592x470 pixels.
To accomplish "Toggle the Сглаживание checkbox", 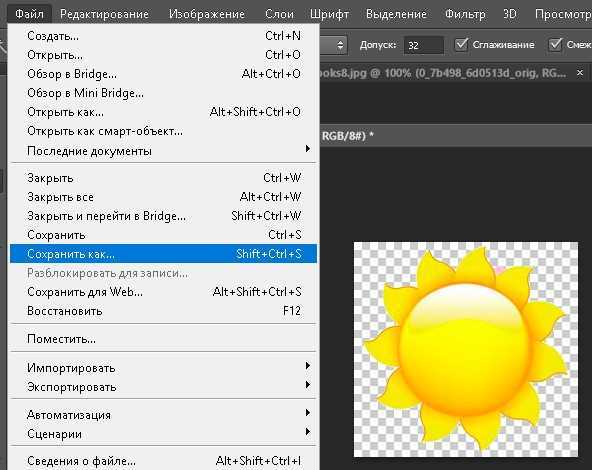I will (x=461, y=45).
